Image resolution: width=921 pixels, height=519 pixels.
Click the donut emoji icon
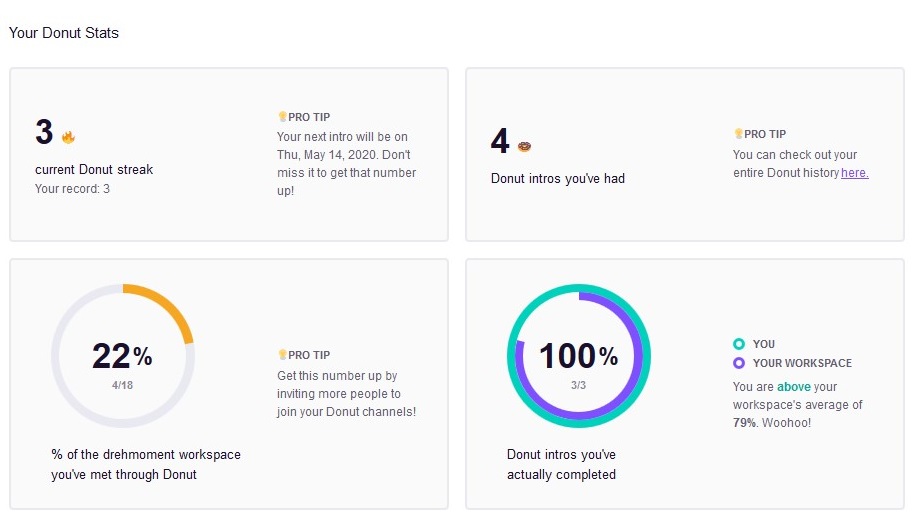click(524, 146)
